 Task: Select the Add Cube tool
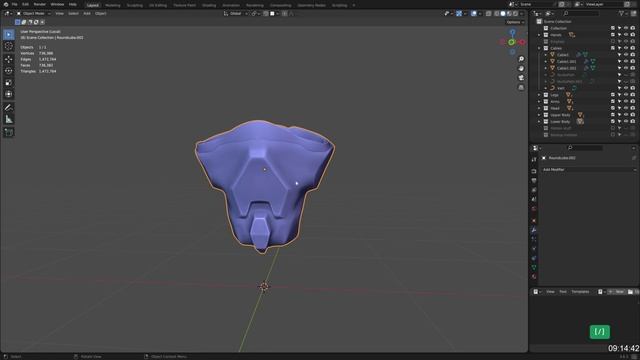click(9, 133)
